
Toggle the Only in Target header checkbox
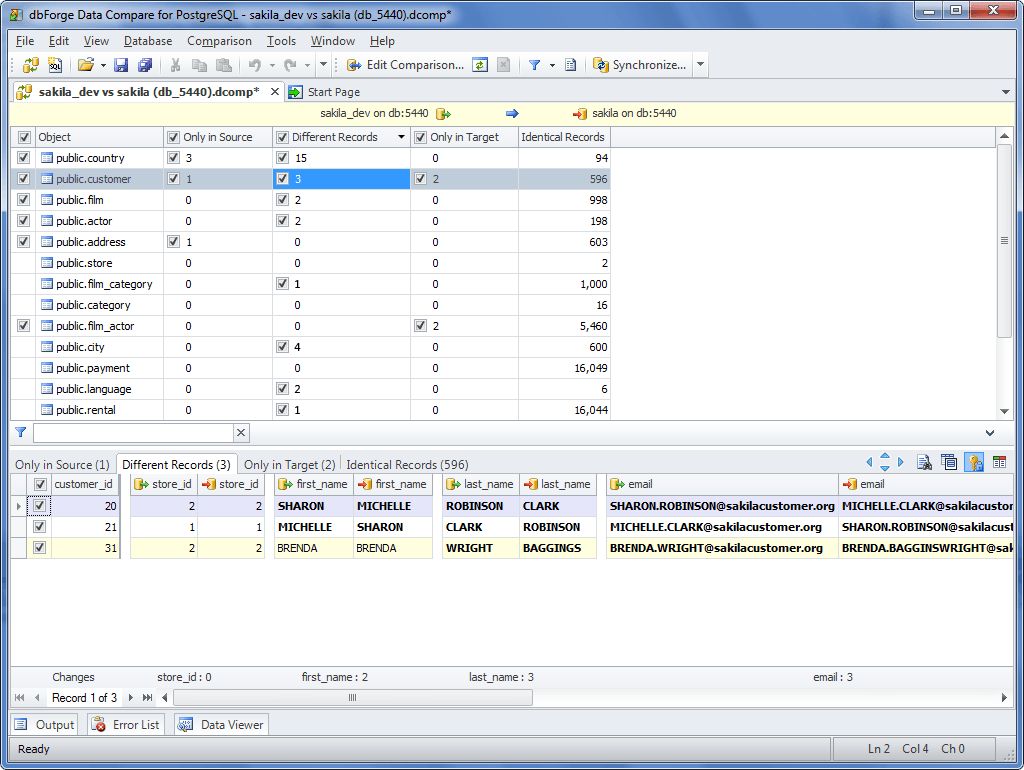[421, 137]
